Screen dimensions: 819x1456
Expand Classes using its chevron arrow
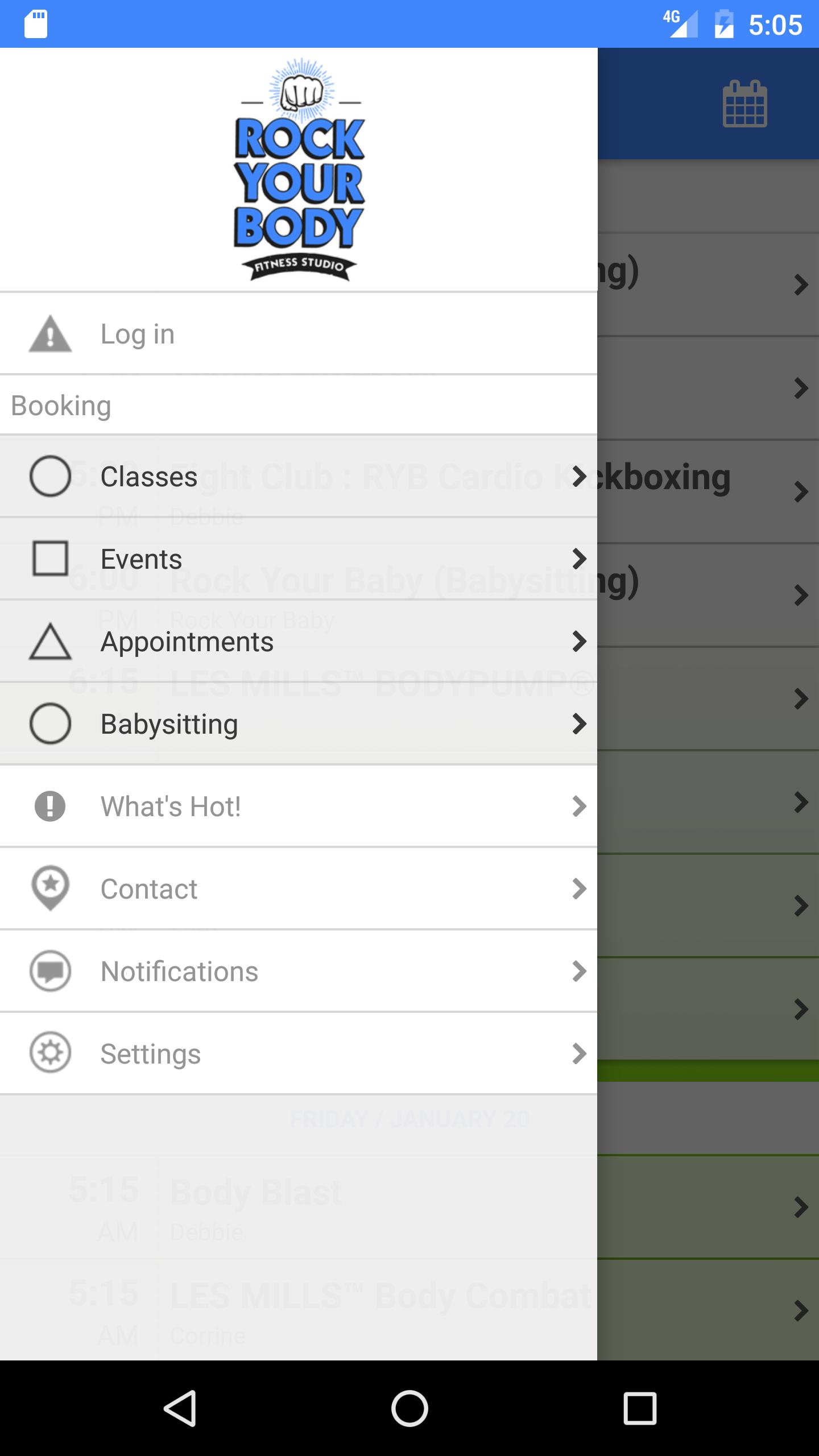[x=579, y=476]
